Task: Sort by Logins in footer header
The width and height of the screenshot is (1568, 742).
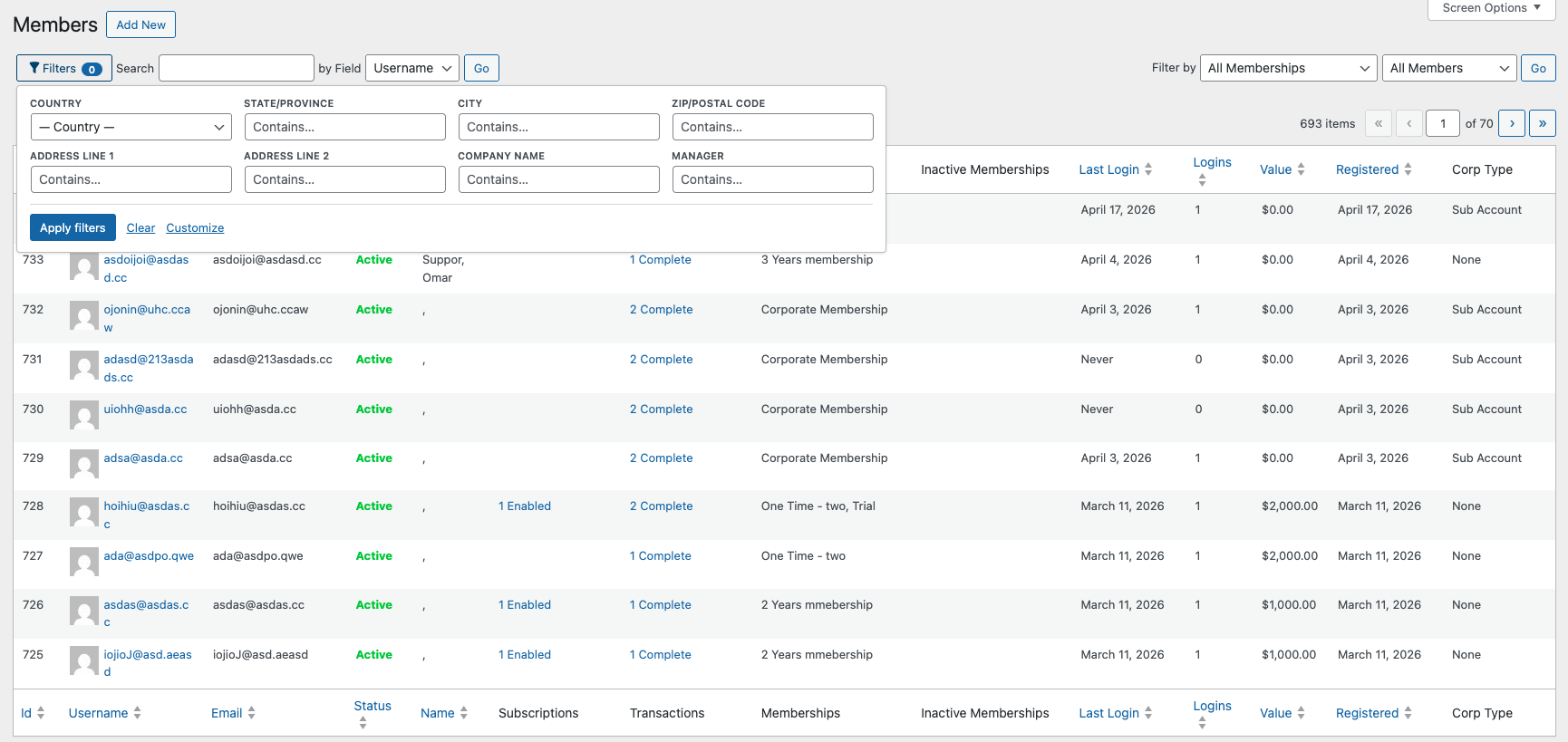Action: (1212, 713)
